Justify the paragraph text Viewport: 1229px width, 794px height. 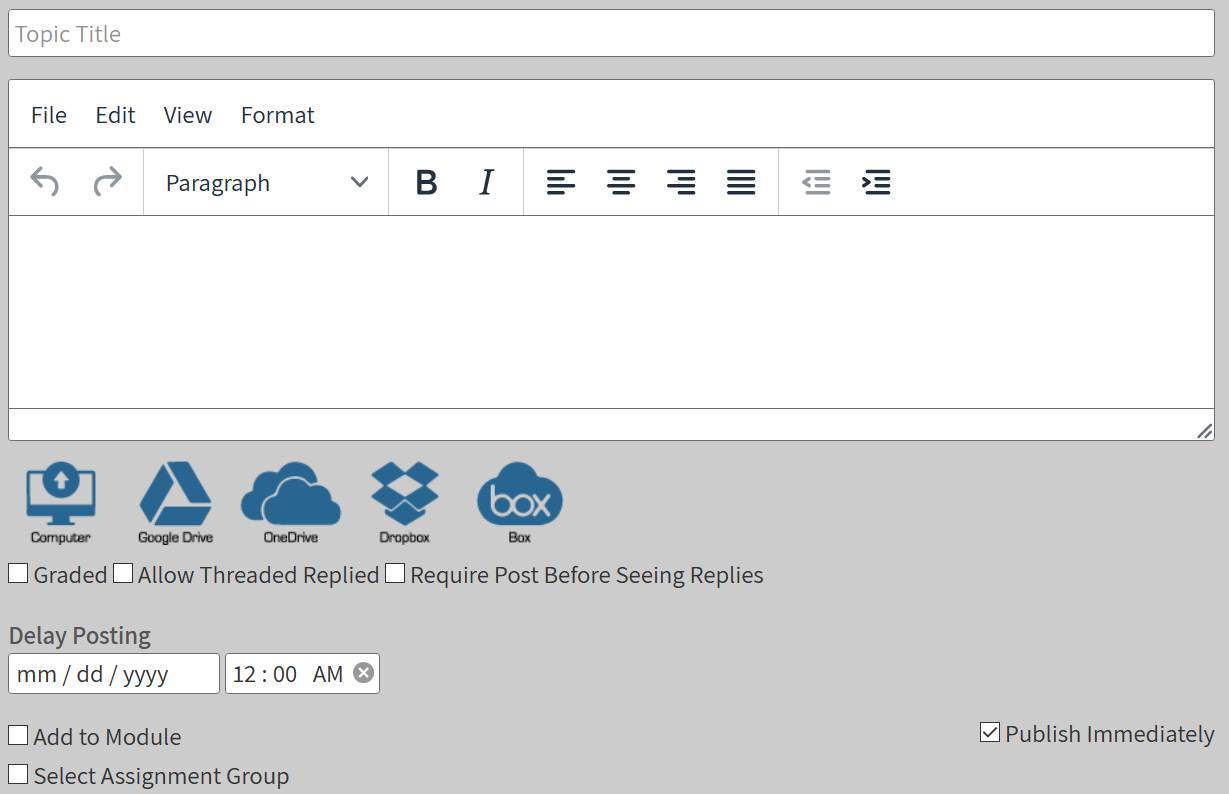tap(741, 182)
